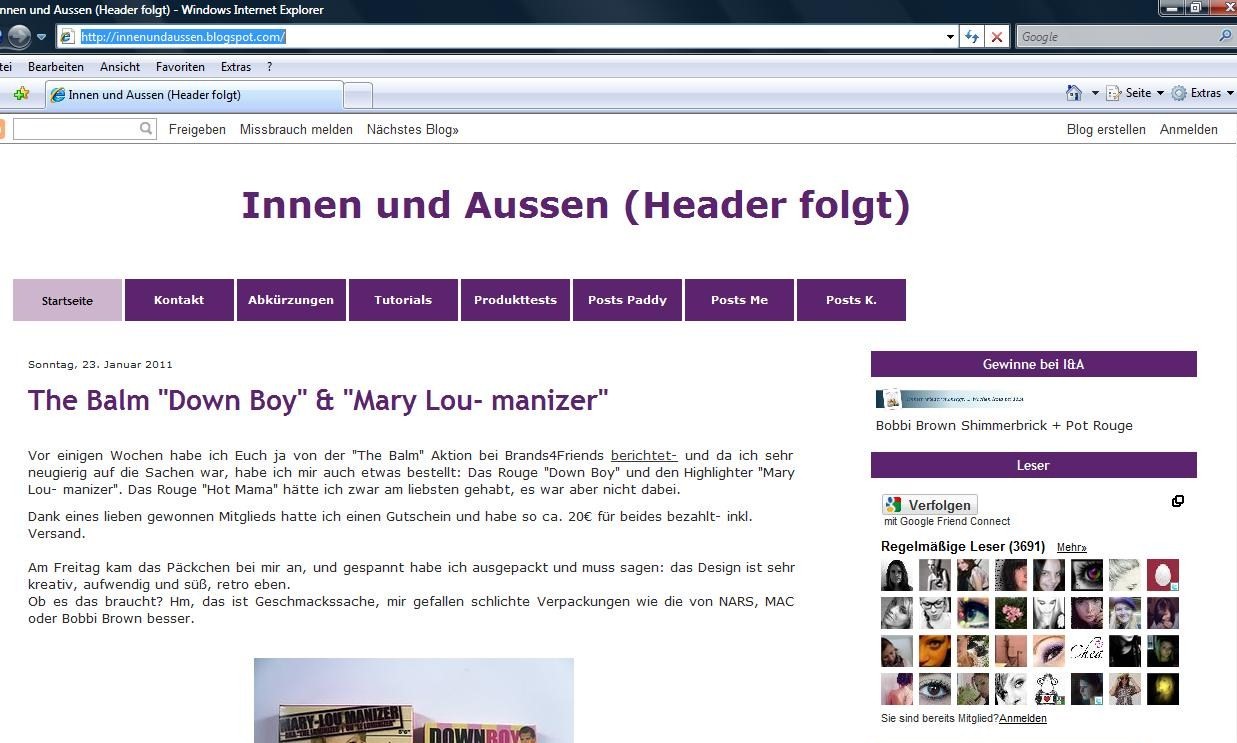Select the innenundaussen.blogspot.com address field
The image size is (1237, 743).
[x=509, y=37]
